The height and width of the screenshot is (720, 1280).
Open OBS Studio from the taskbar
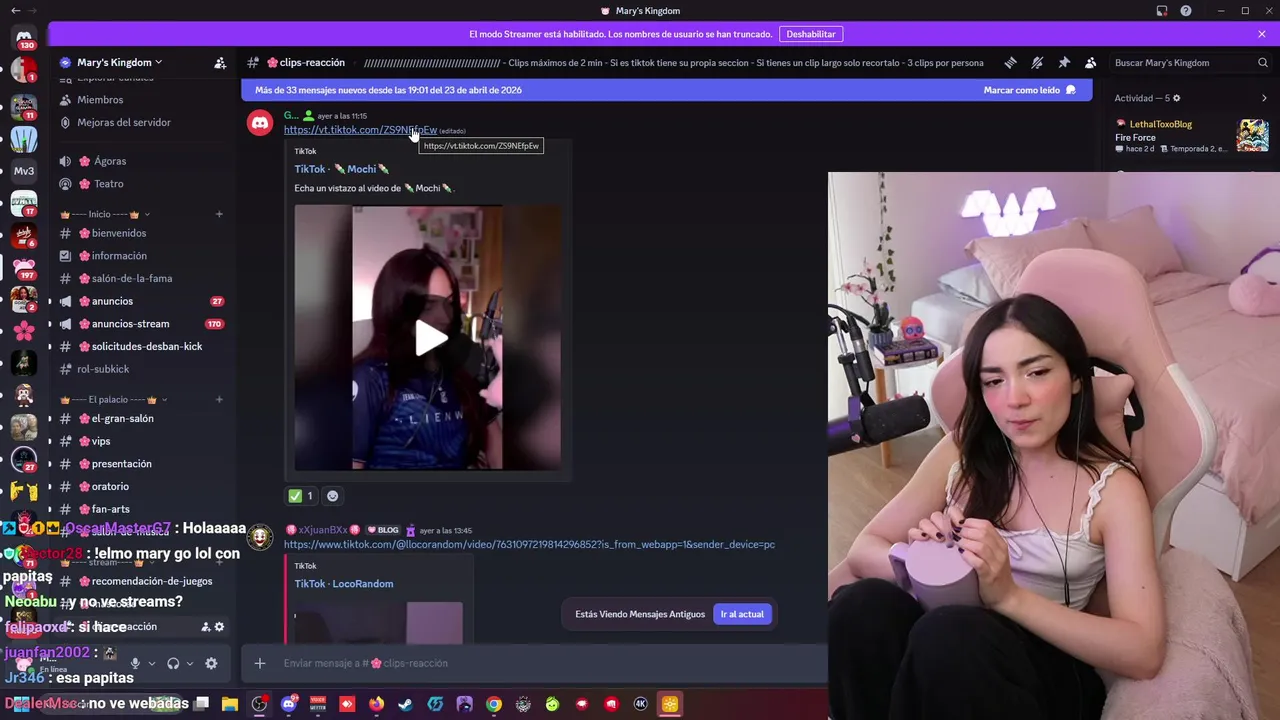click(x=259, y=704)
